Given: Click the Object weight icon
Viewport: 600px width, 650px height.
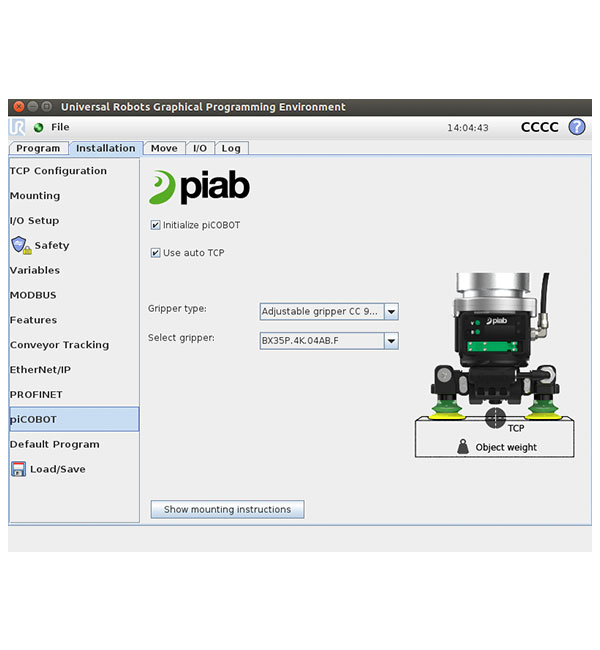Looking at the screenshot, I should (x=463, y=447).
